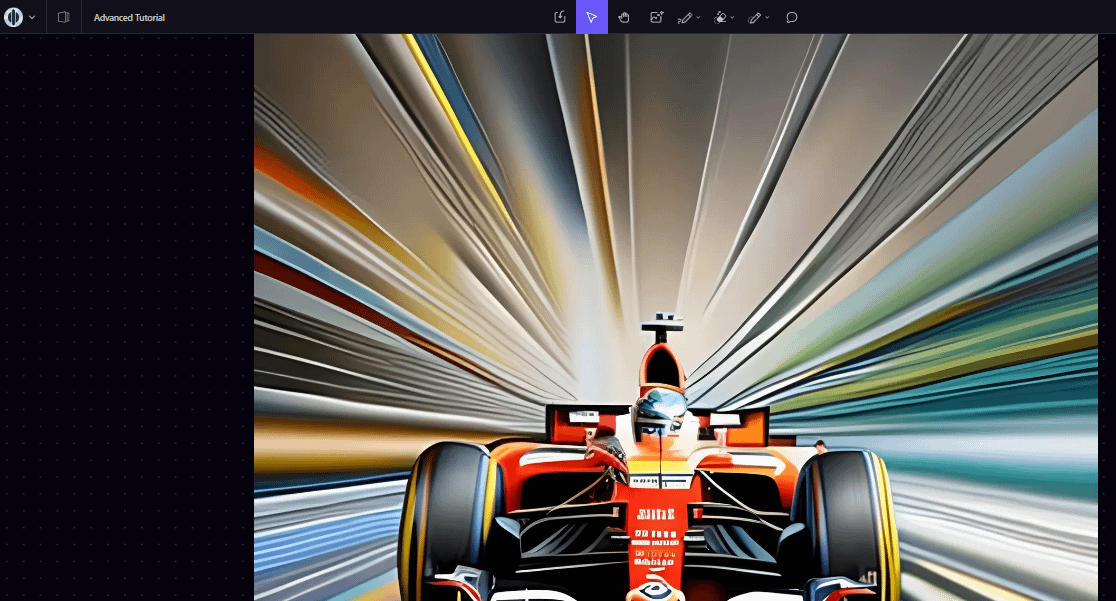
Task: Open the app logo main menu
Action: [x=14, y=17]
